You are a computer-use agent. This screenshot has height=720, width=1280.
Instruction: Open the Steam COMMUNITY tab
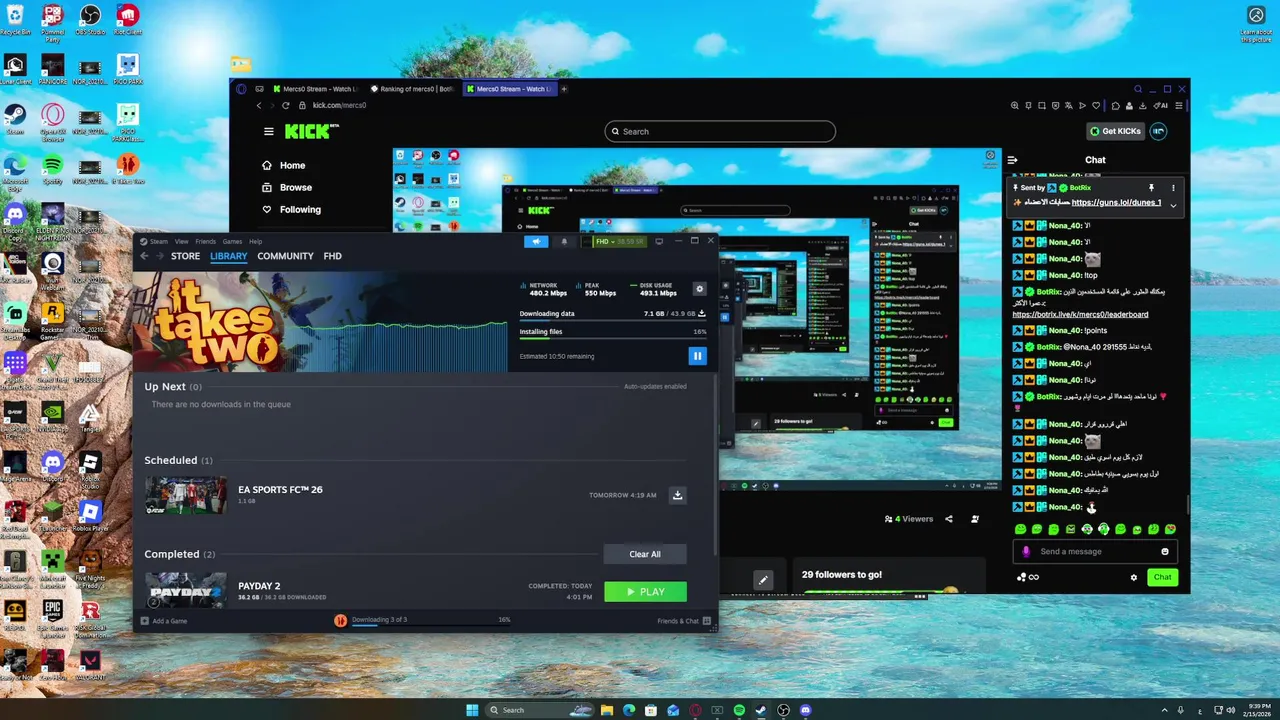click(x=285, y=256)
